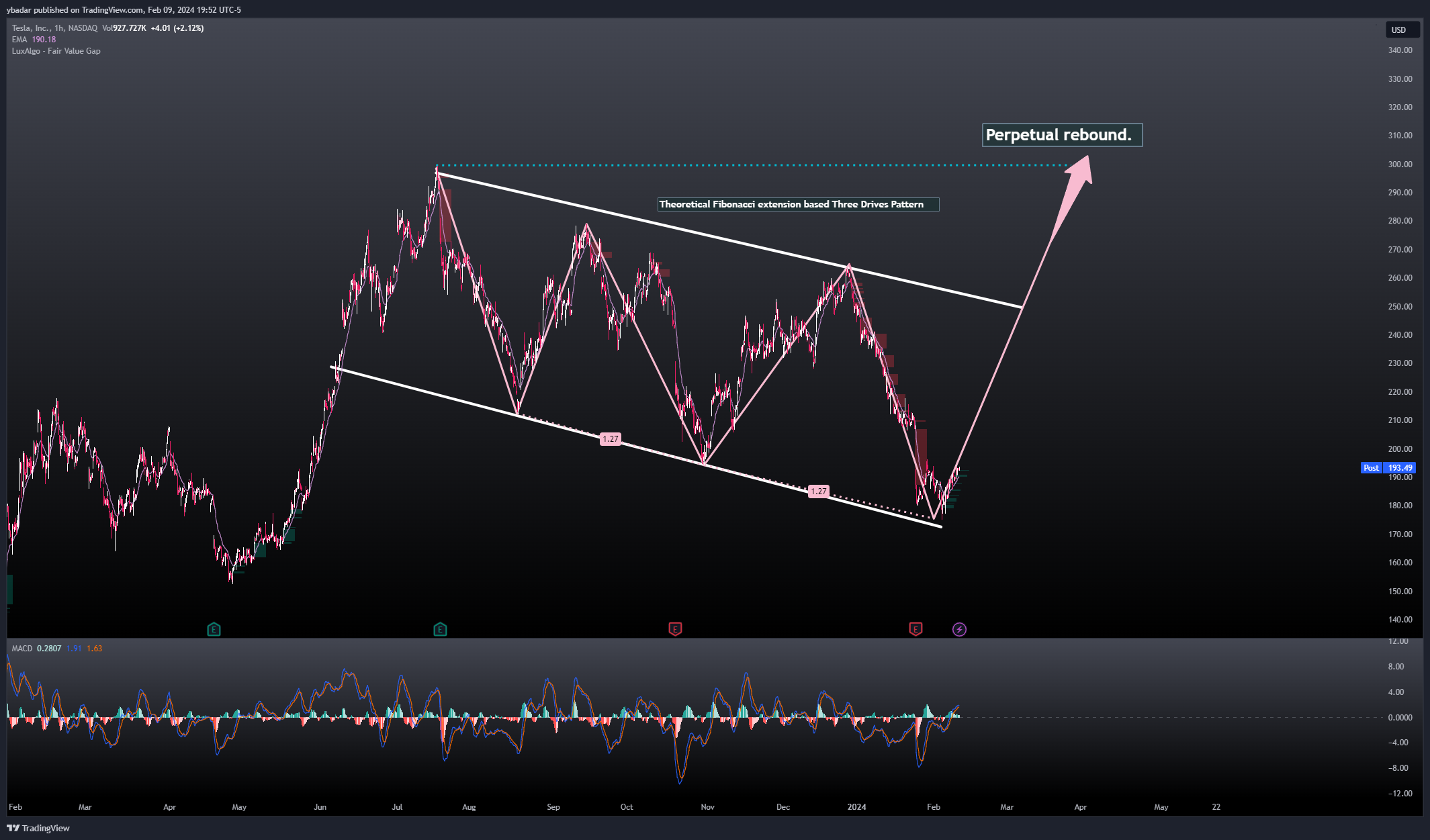Open the USD currency selector

(x=1402, y=30)
